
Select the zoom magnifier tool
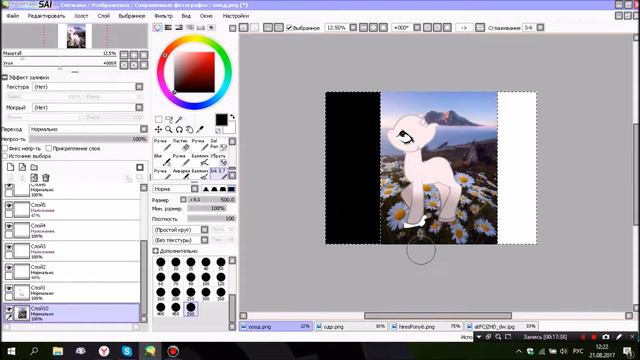pyautogui.click(x=169, y=129)
